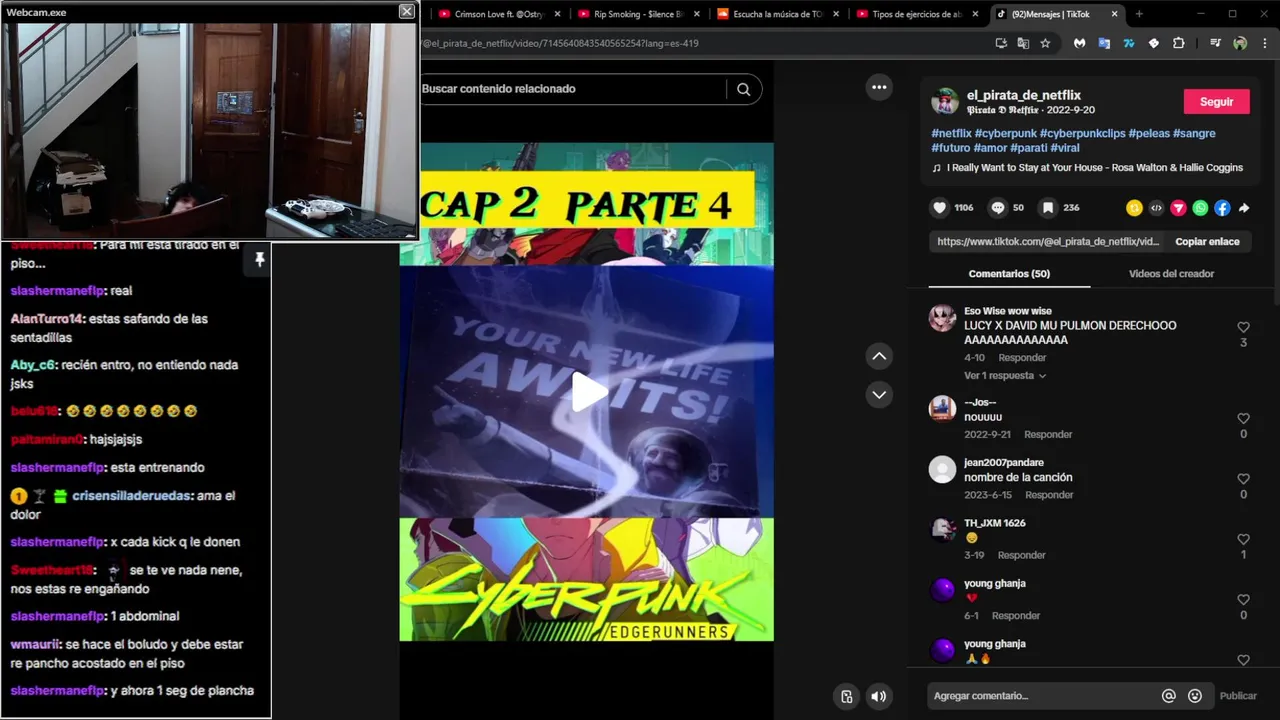Open el_pirata_de_netflix profile name
Image resolution: width=1280 pixels, height=720 pixels.
pyautogui.click(x=1023, y=95)
